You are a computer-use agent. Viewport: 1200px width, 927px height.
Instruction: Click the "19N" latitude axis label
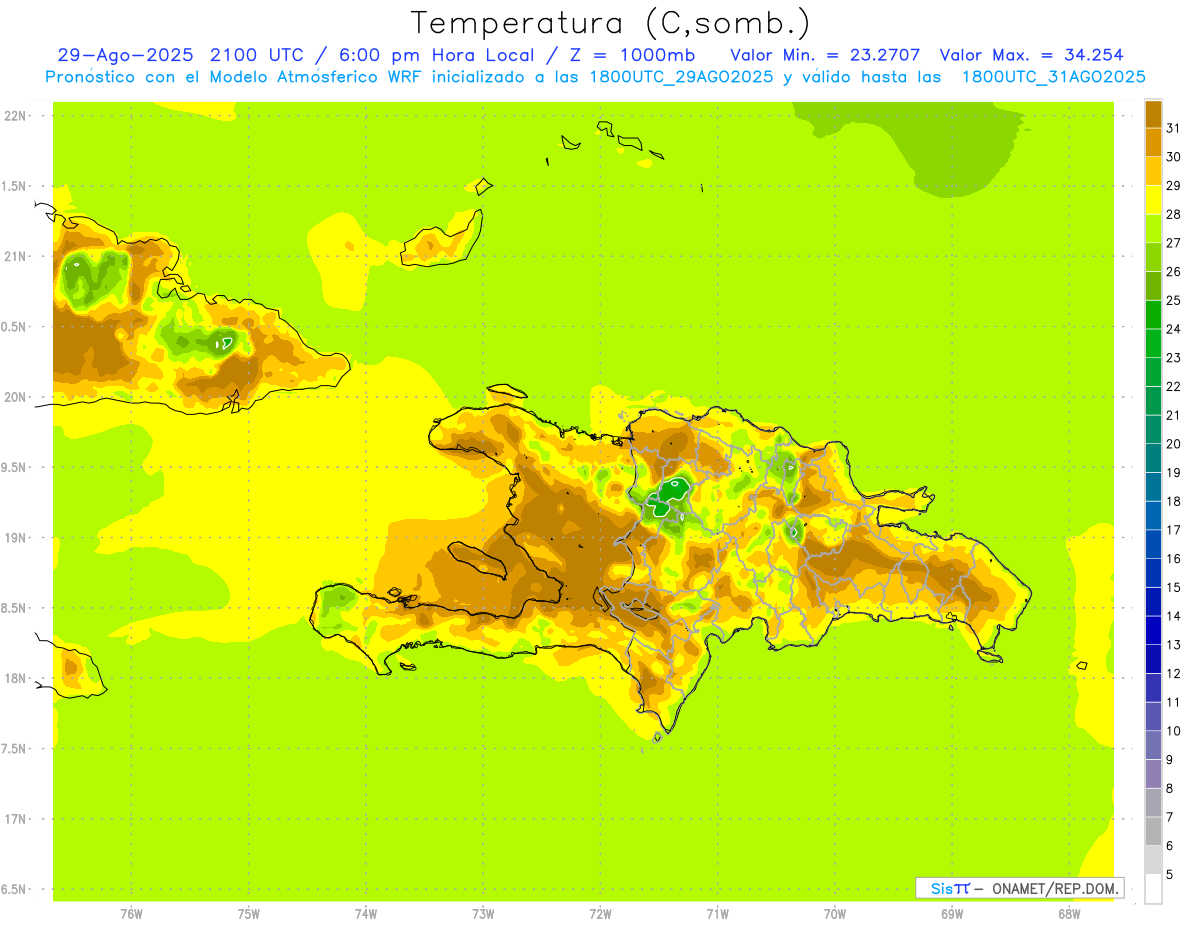click(15, 538)
